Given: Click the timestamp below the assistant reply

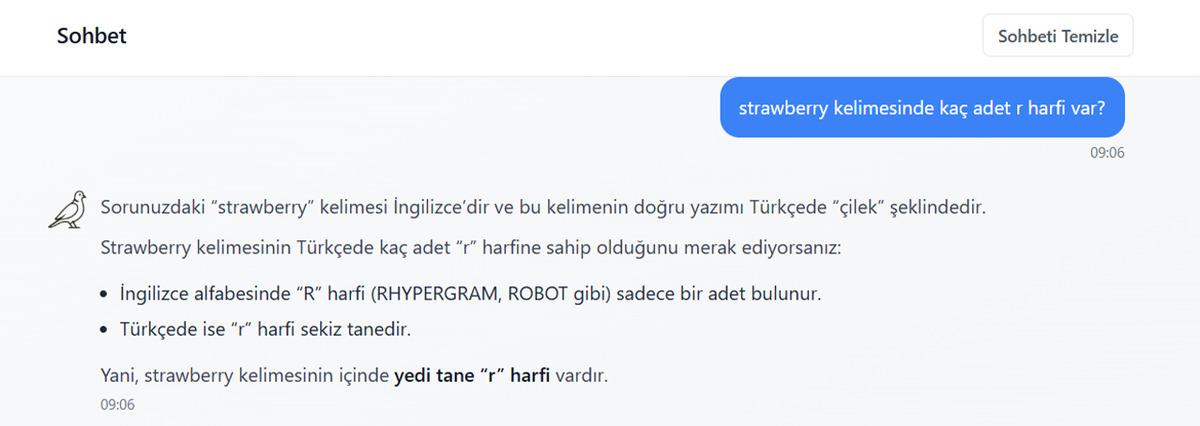Looking at the screenshot, I should tap(117, 405).
